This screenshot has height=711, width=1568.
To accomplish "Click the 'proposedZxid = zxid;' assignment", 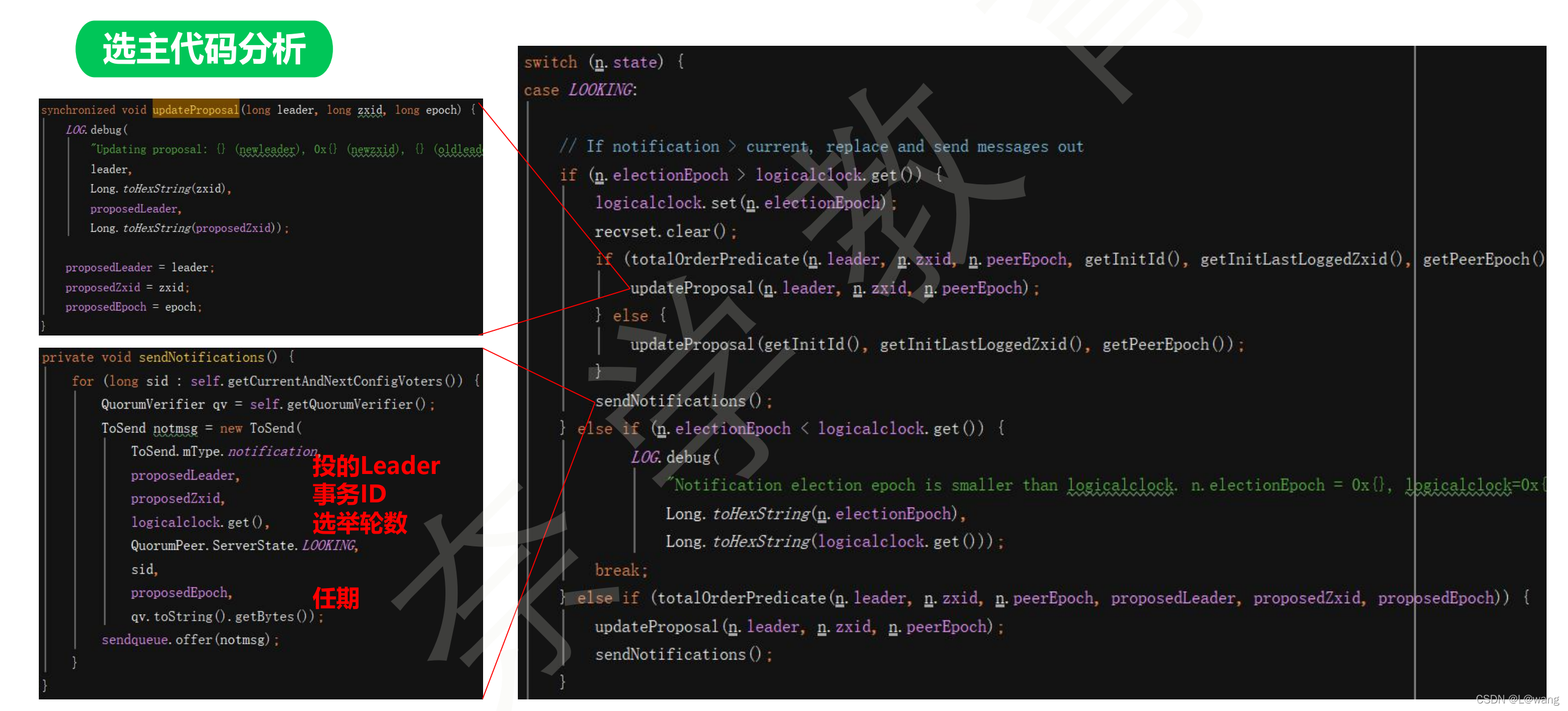I will [x=127, y=287].
